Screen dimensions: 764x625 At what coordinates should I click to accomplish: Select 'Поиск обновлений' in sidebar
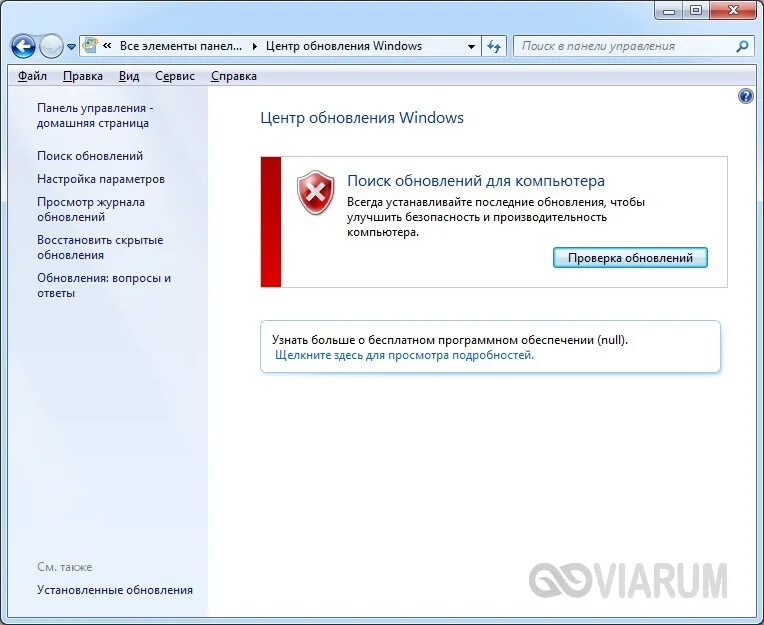pos(90,156)
